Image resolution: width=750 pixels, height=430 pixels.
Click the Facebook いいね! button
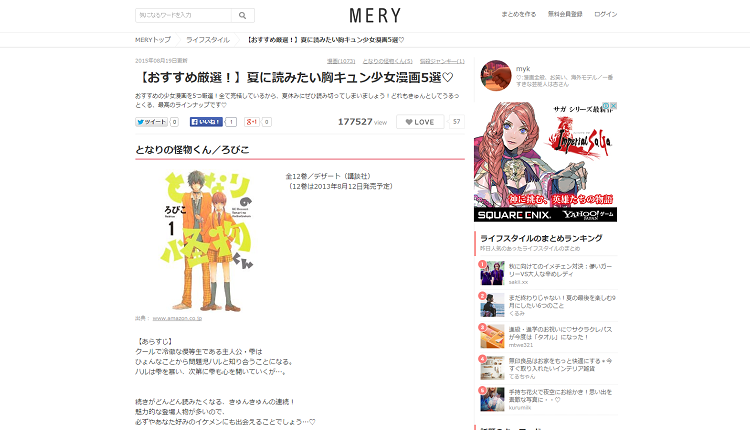[206, 122]
